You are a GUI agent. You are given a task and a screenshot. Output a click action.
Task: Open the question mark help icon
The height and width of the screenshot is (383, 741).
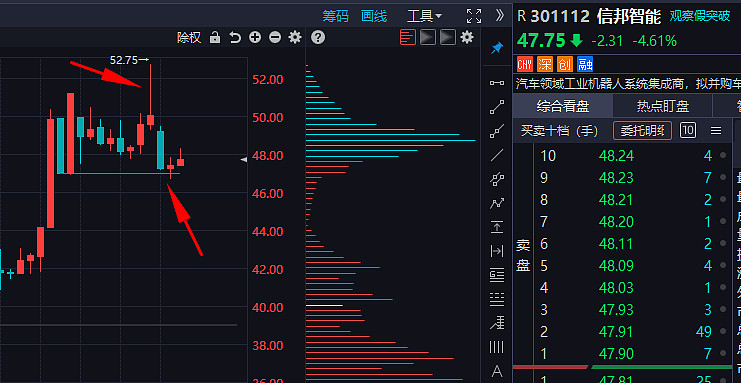(x=318, y=37)
